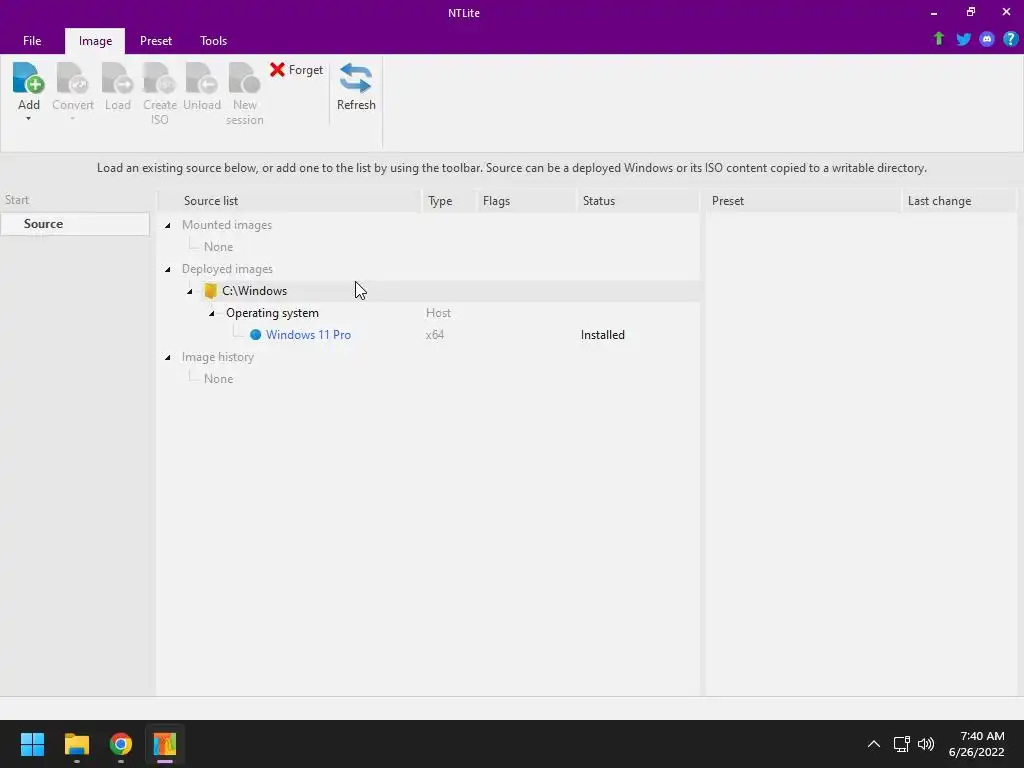Collapse the Operating system node
1024x768 pixels.
pos(212,313)
